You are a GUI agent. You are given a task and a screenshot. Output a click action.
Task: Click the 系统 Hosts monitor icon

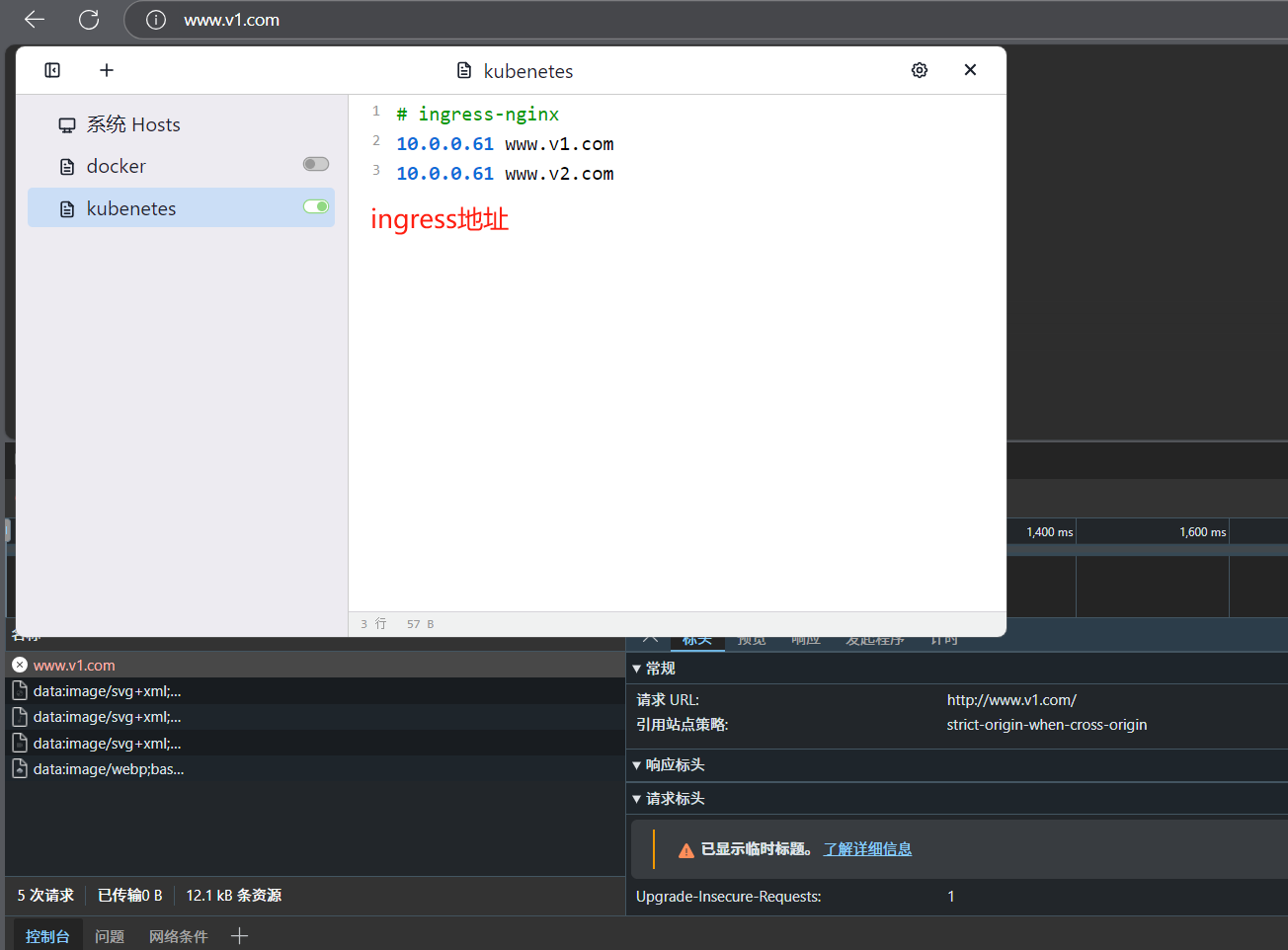click(x=67, y=125)
